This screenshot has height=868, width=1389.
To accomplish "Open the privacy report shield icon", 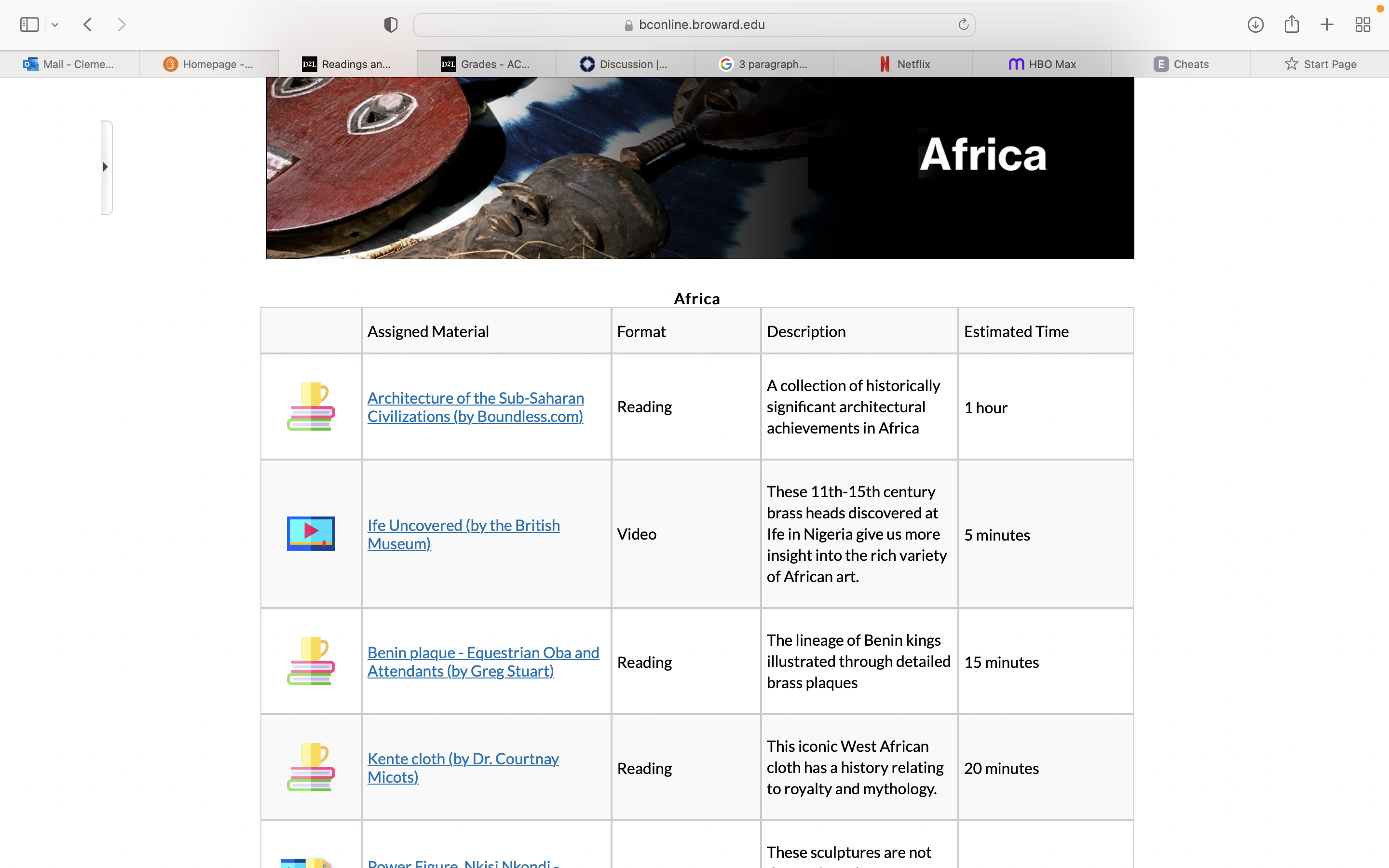I will (x=391, y=25).
